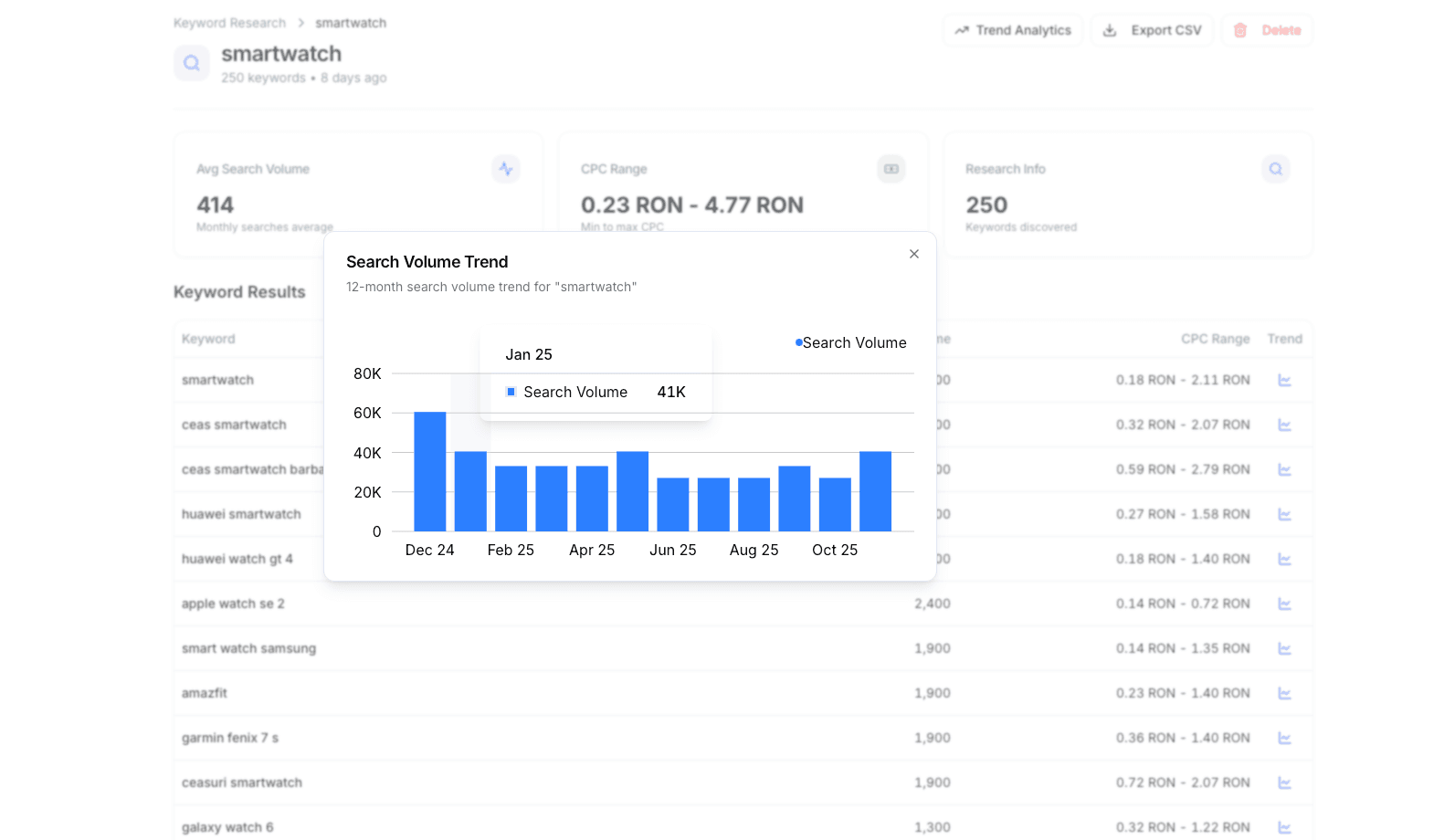Go to Keyword Research breadcrumb
The width and height of the screenshot is (1444, 840).
(x=229, y=23)
